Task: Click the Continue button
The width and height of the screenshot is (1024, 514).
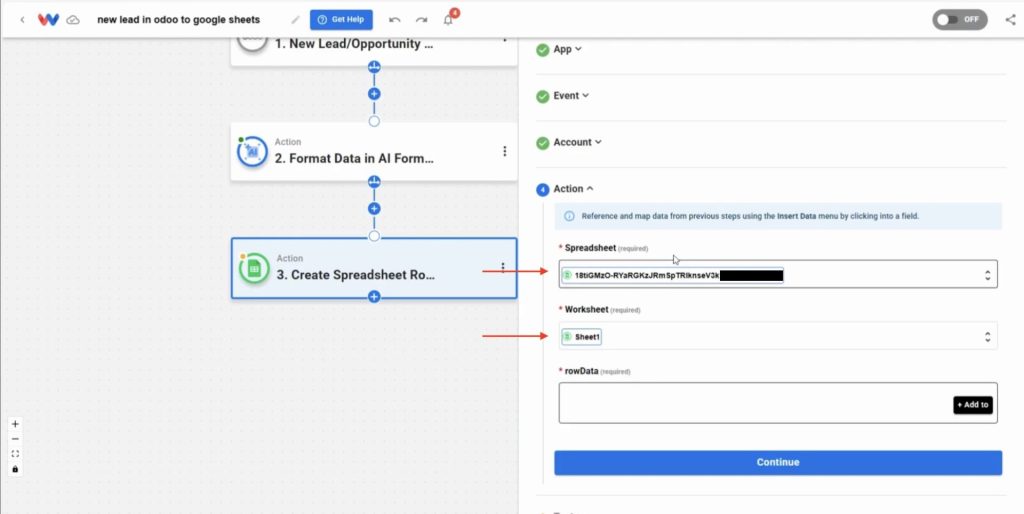Action: (x=778, y=462)
